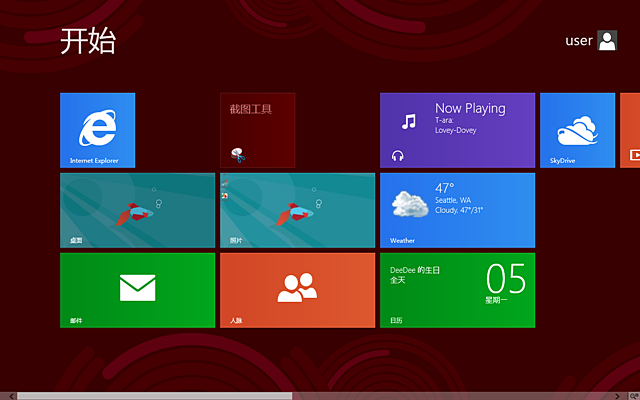The width and height of the screenshot is (640, 400).
Task: Click the cloud icon on Weather tile
Action: (x=410, y=204)
